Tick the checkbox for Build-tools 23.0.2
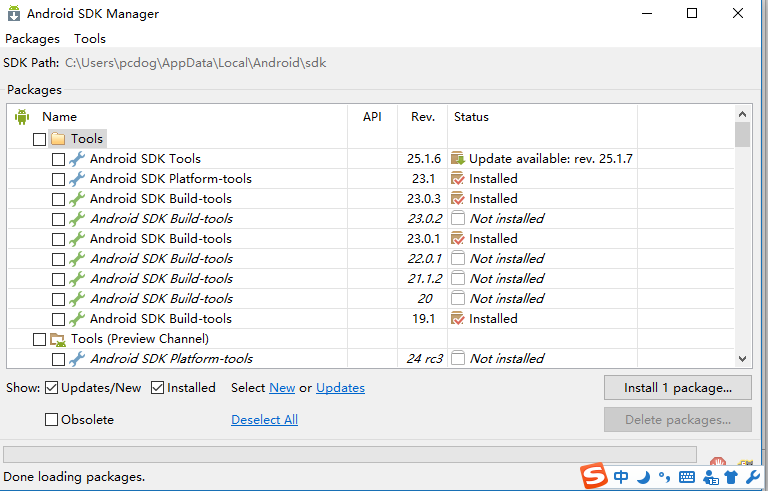The height and width of the screenshot is (491, 768). [x=58, y=219]
